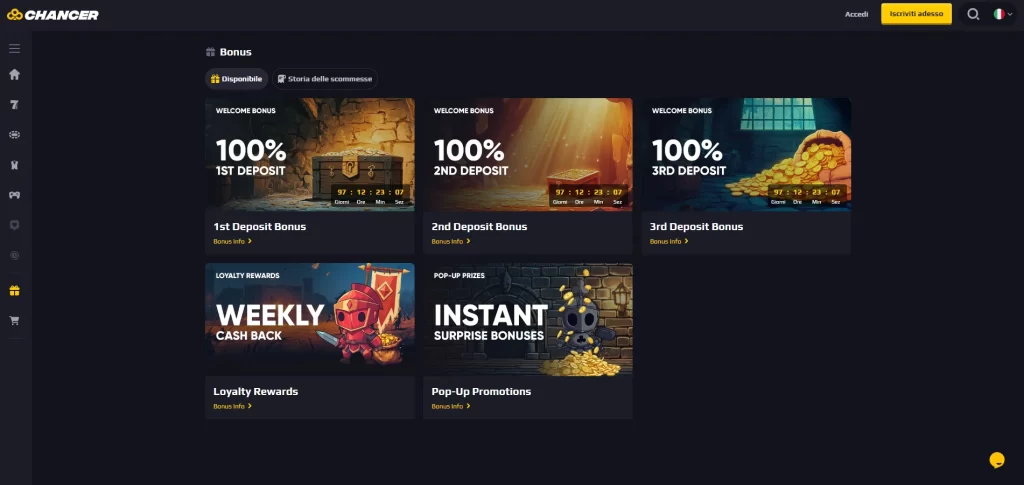Expand Bonus Info under Pop-Up Promotions
The image size is (1024, 485).
pos(451,407)
